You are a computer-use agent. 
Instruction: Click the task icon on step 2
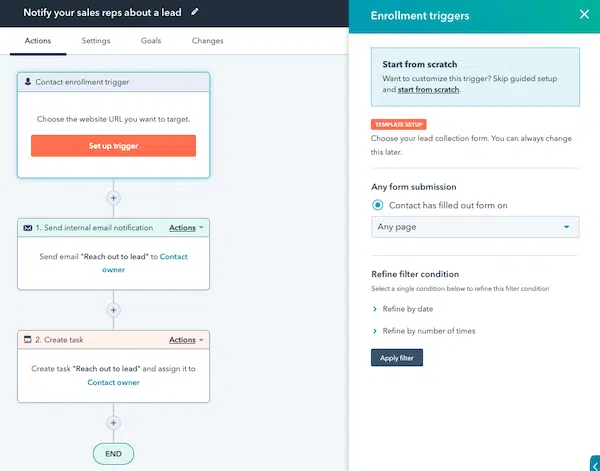[27, 340]
